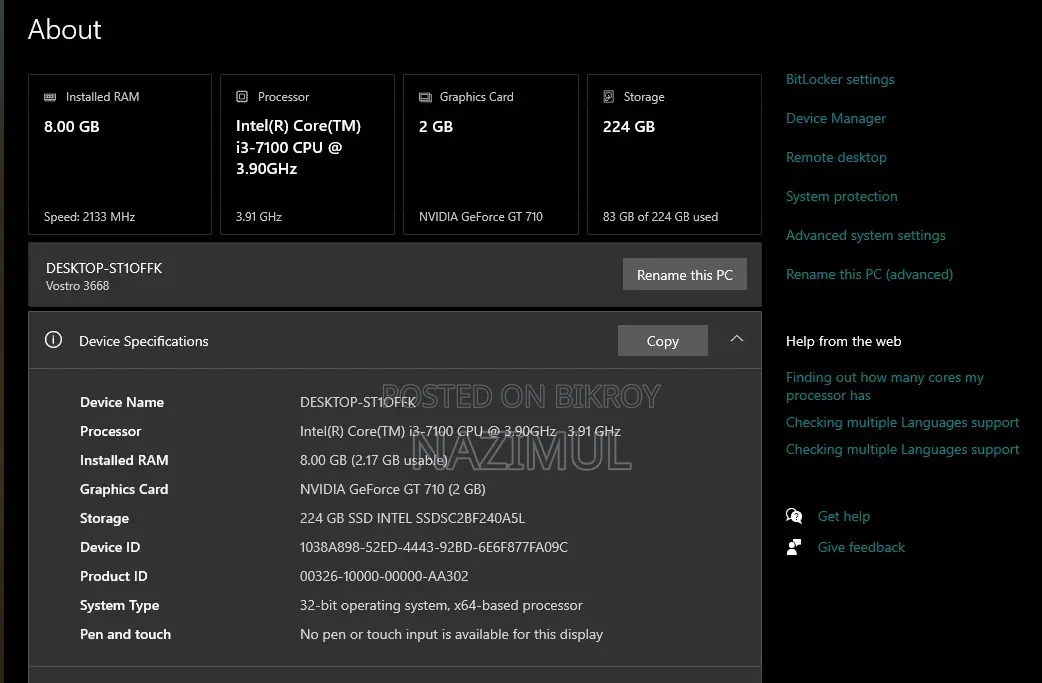Screen dimensions: 1042x683
Task: Click the Product ID value 00326-10000-00000-AA302
Action: point(384,576)
